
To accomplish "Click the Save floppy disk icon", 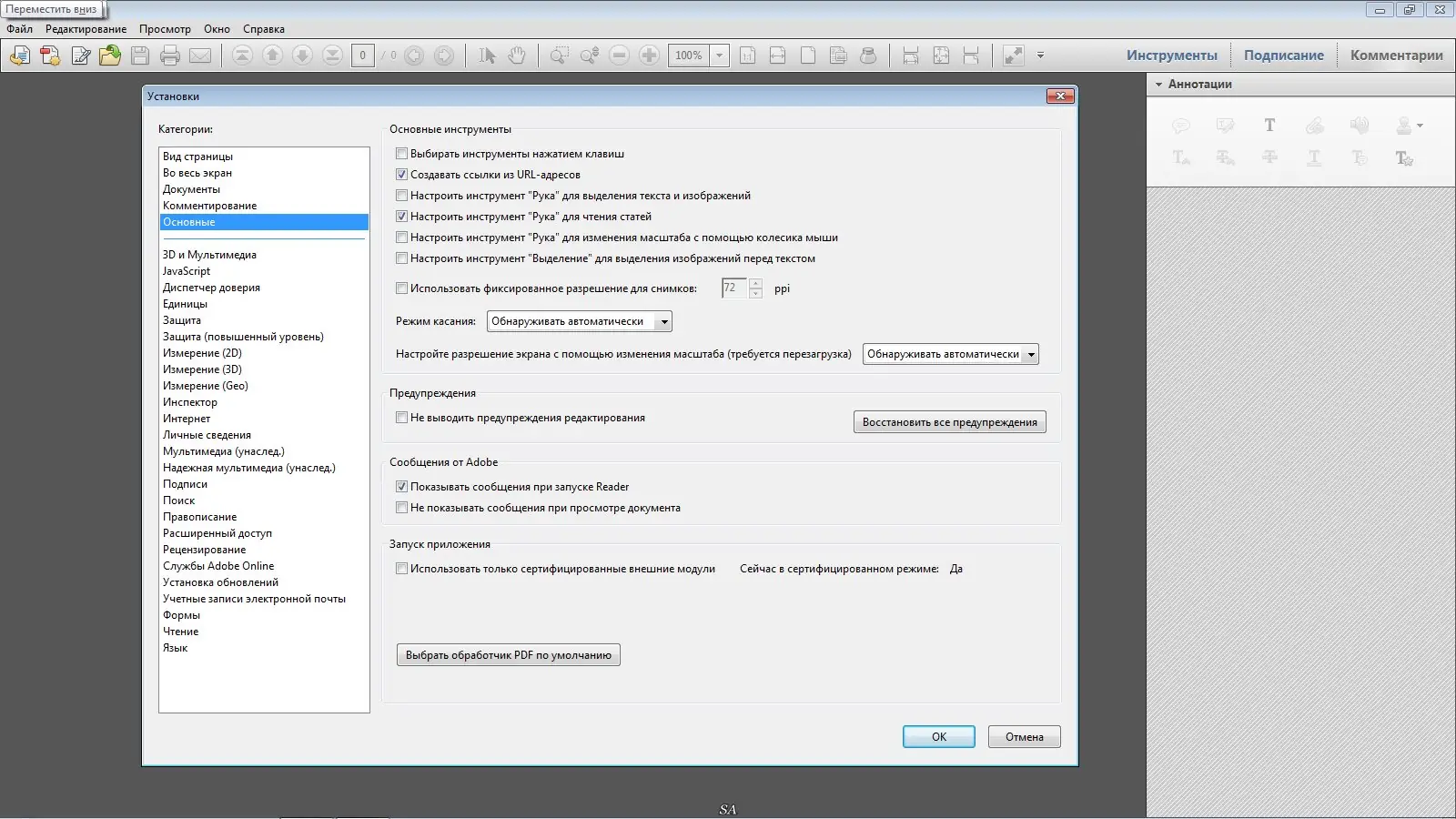I will [x=140, y=56].
